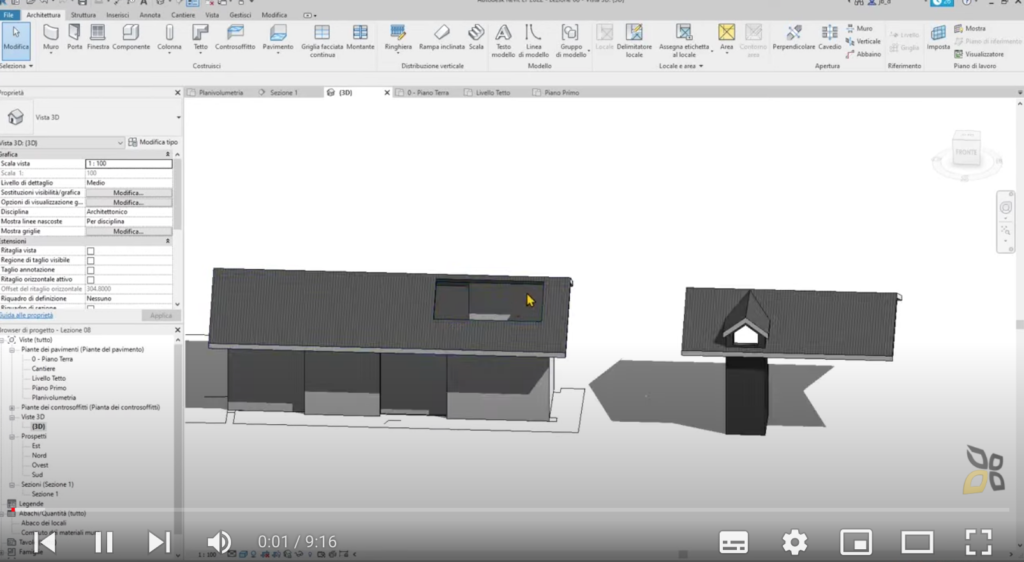1024x562 pixels.
Task: Select the Cavedio shaft tool
Action: (829, 37)
